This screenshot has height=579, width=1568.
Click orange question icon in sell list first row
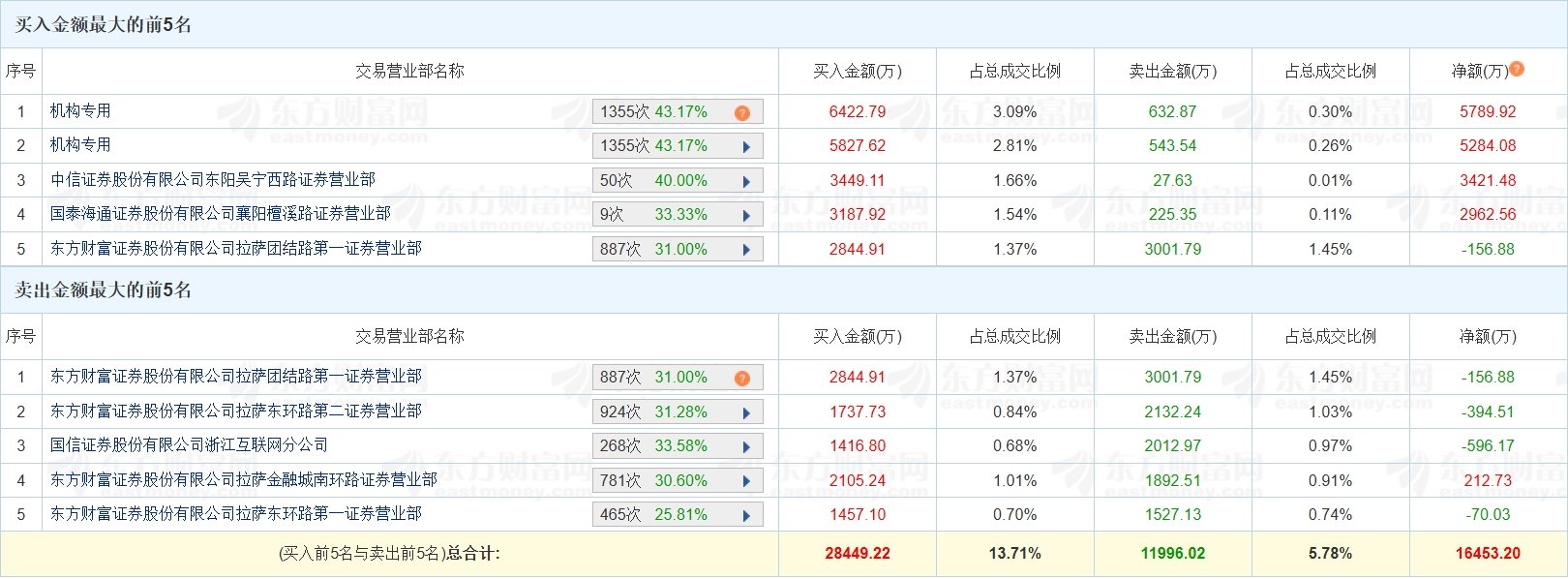(742, 379)
